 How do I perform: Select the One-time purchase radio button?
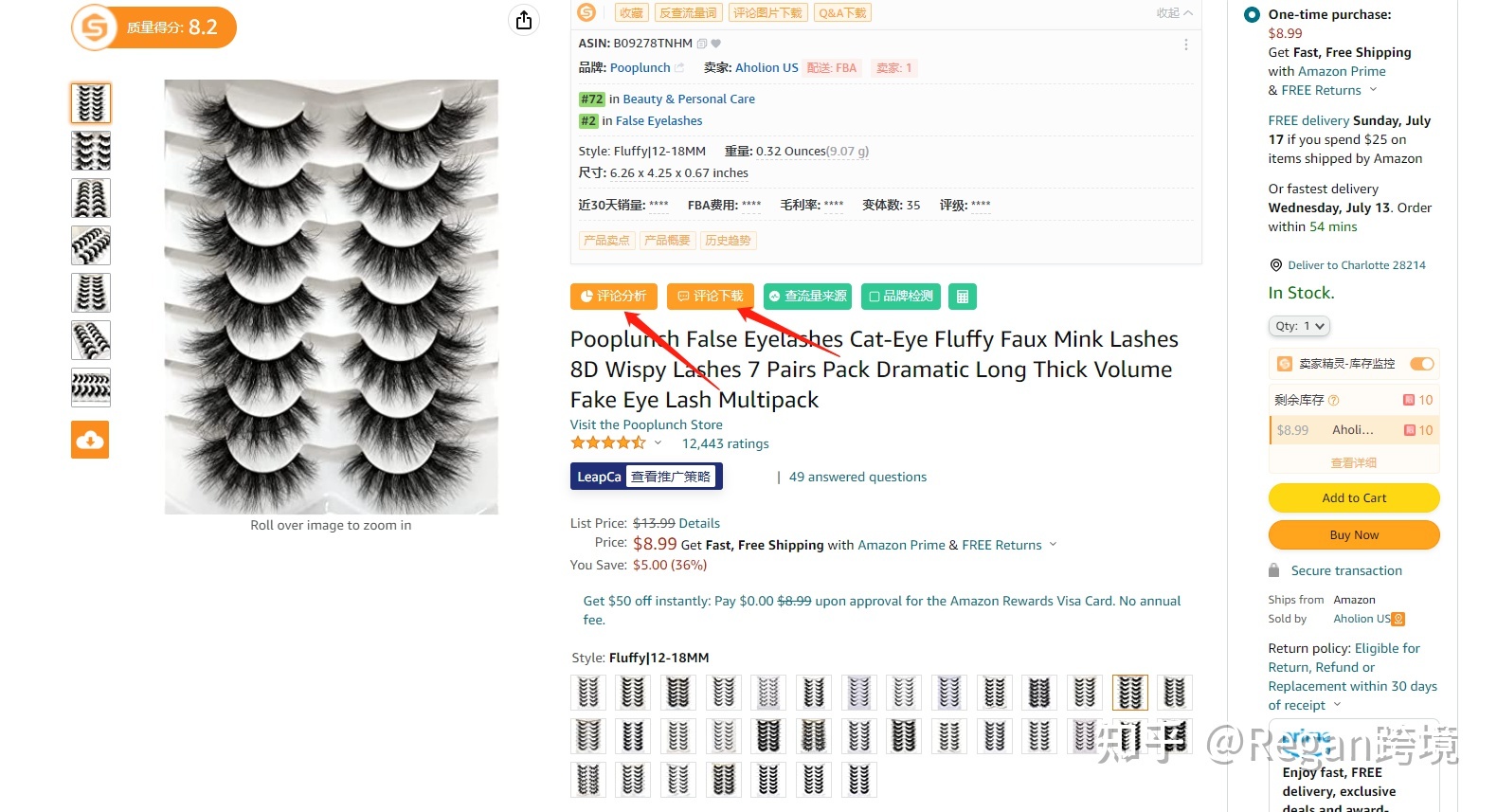1252,14
